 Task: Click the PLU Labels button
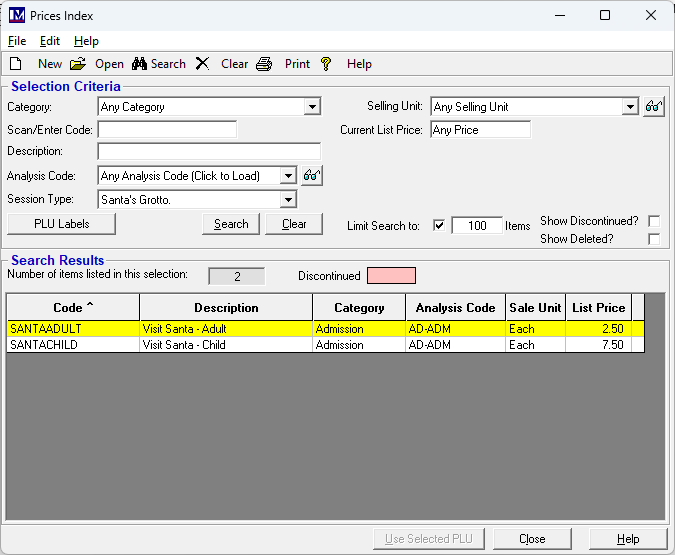62,224
